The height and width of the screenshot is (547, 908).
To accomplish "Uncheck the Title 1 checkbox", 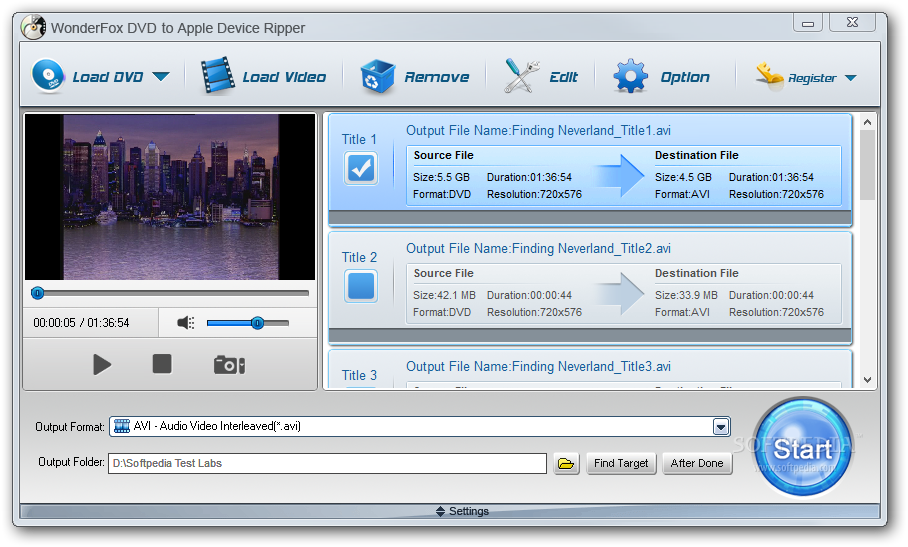I will 361,168.
